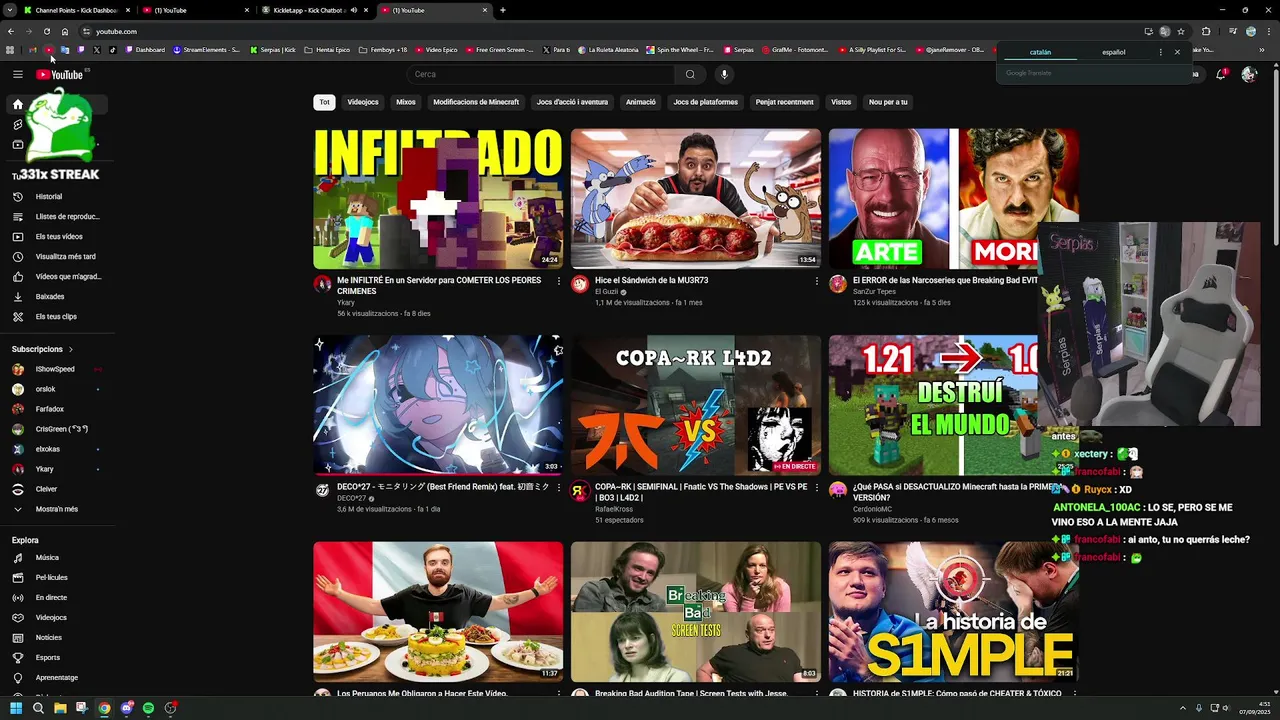Open the YouTube account avatar menu
The image size is (1280, 720).
click(1248, 74)
